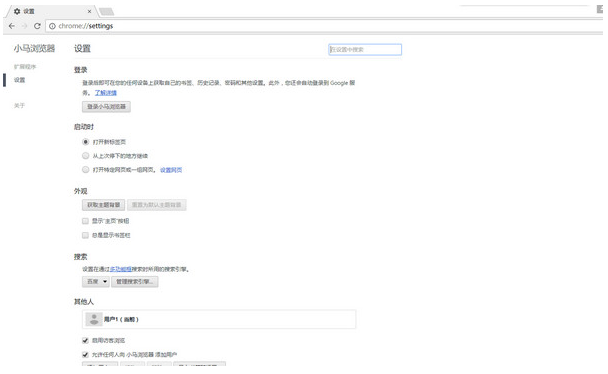The height and width of the screenshot is (374, 608).
Task: Click the site info icon in address bar
Action: pos(52,26)
